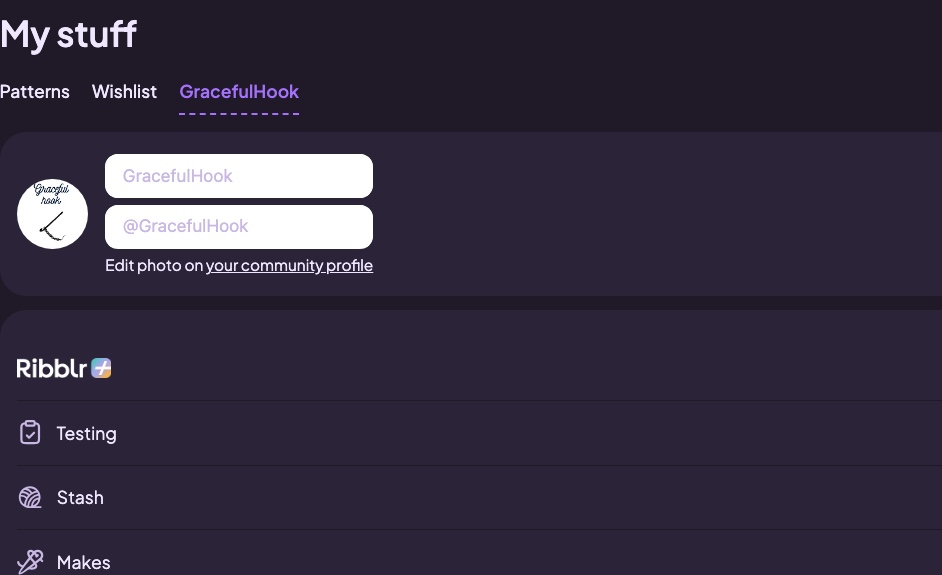Click into the @GracefulHook username field
Viewport: 942px width, 575px height.
tap(239, 227)
